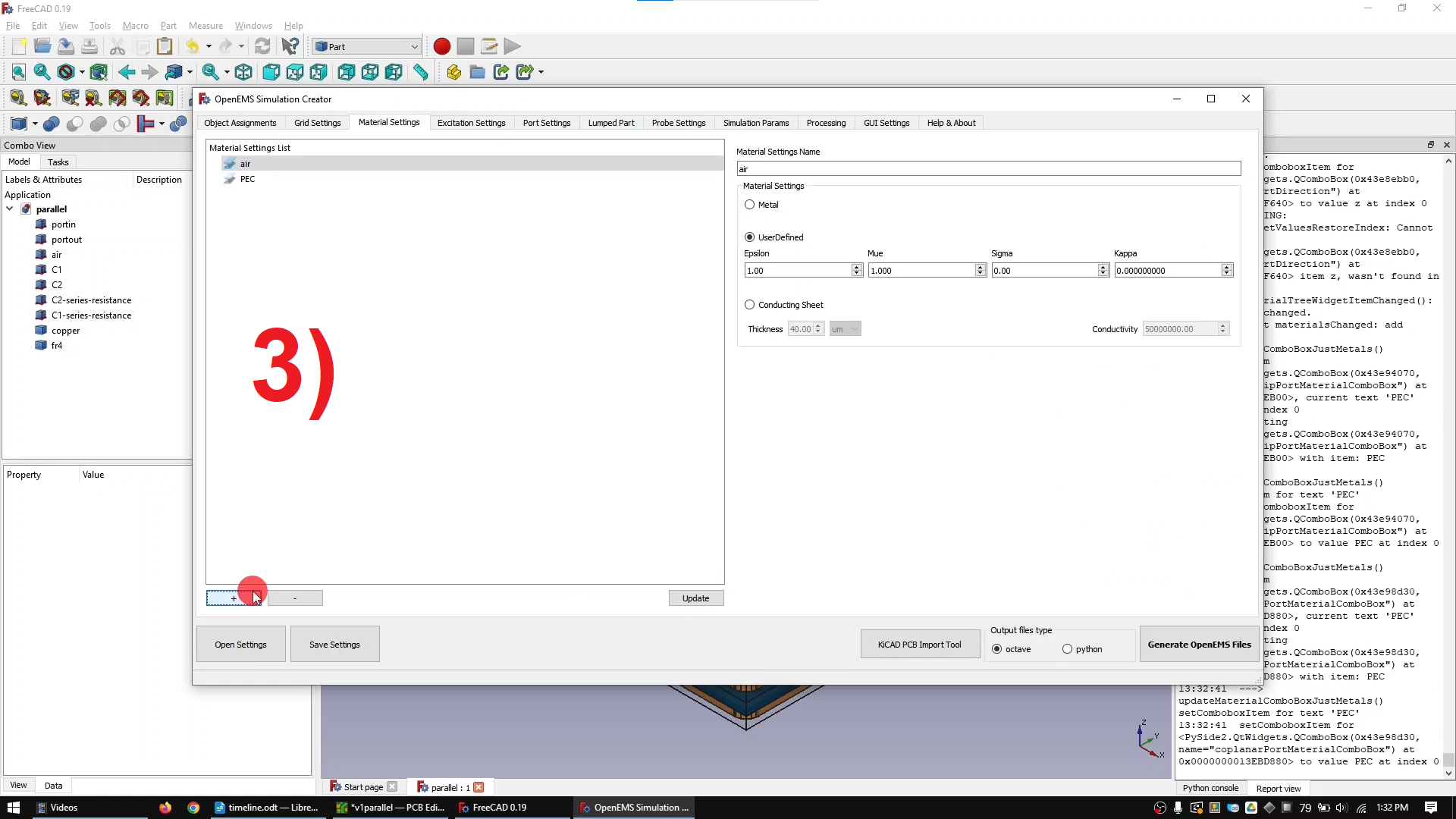Click inside the Material Settings Name field
Image resolution: width=1456 pixels, height=819 pixels.
[986, 168]
